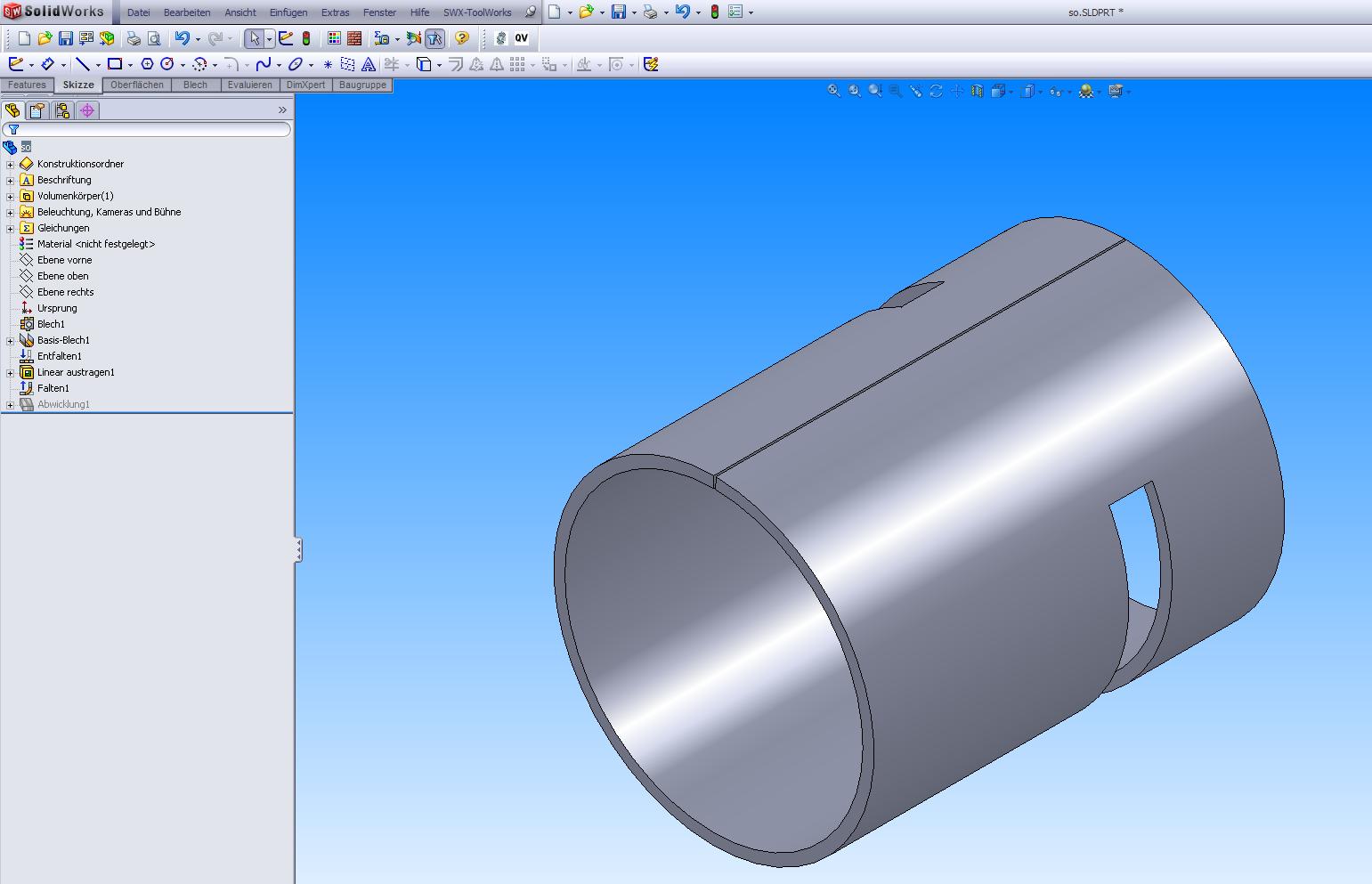This screenshot has height=884, width=1372.
Task: Expand the Basis-Blech1 feature node
Action: 10,341
